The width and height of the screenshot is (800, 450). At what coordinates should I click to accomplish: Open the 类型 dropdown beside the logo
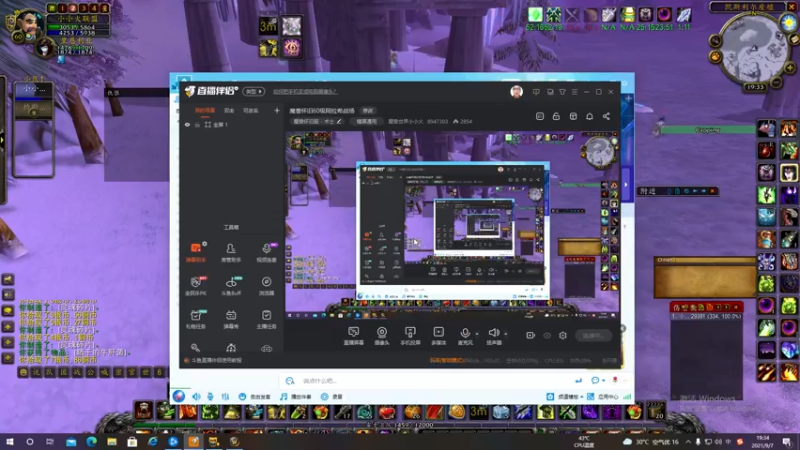pos(254,91)
